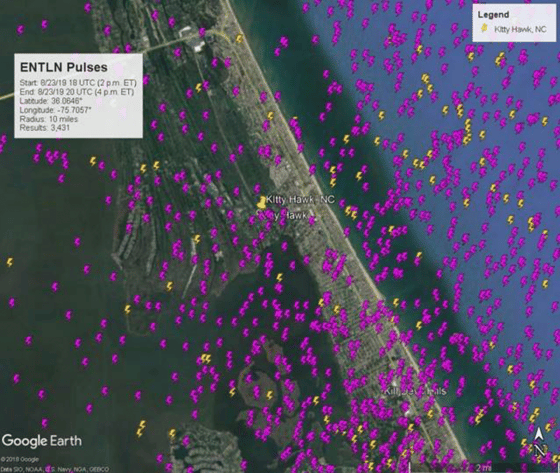Select the Kitty Hawk, NC legend entry

513,29
